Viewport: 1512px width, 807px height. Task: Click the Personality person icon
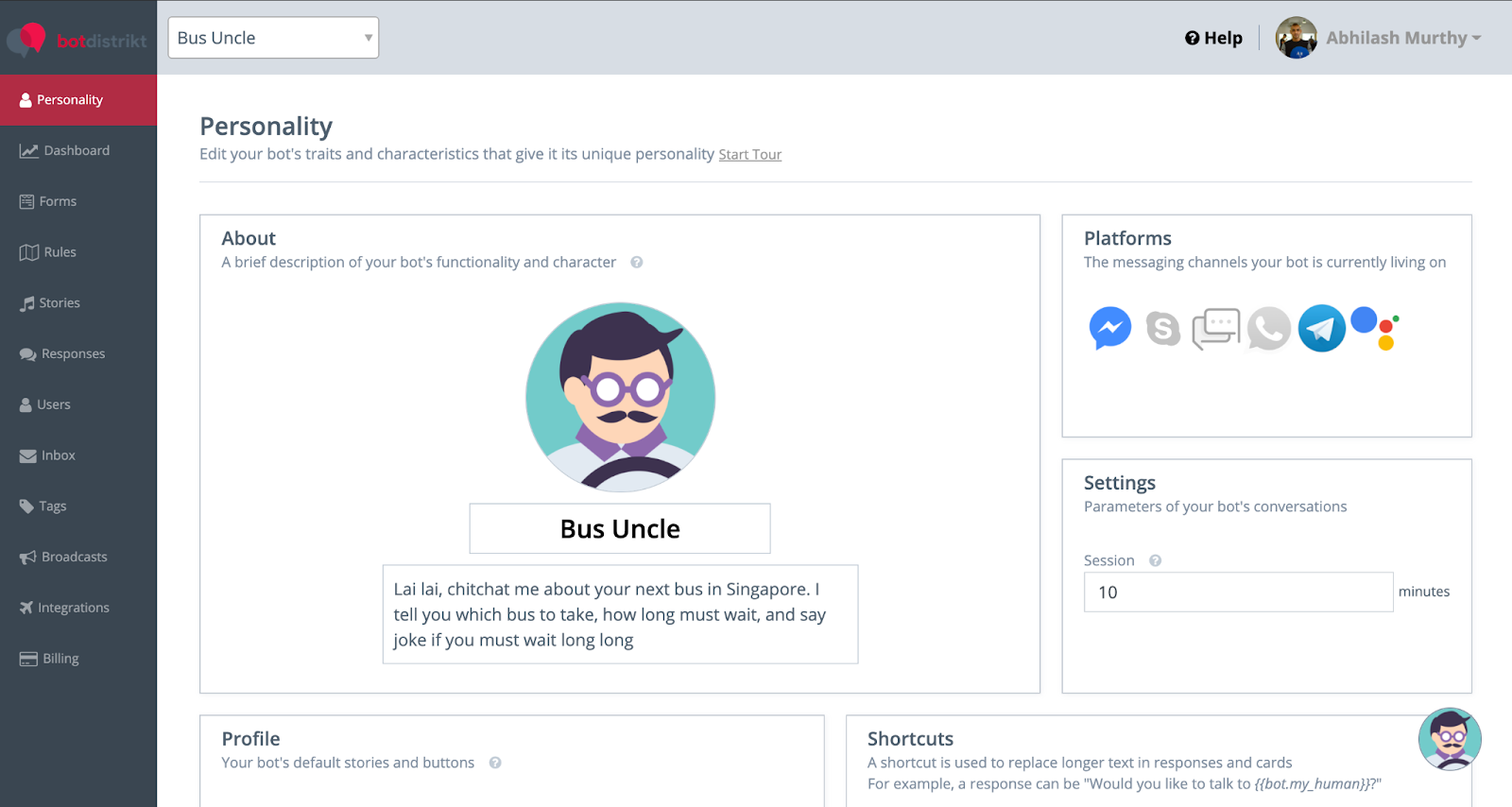(26, 100)
